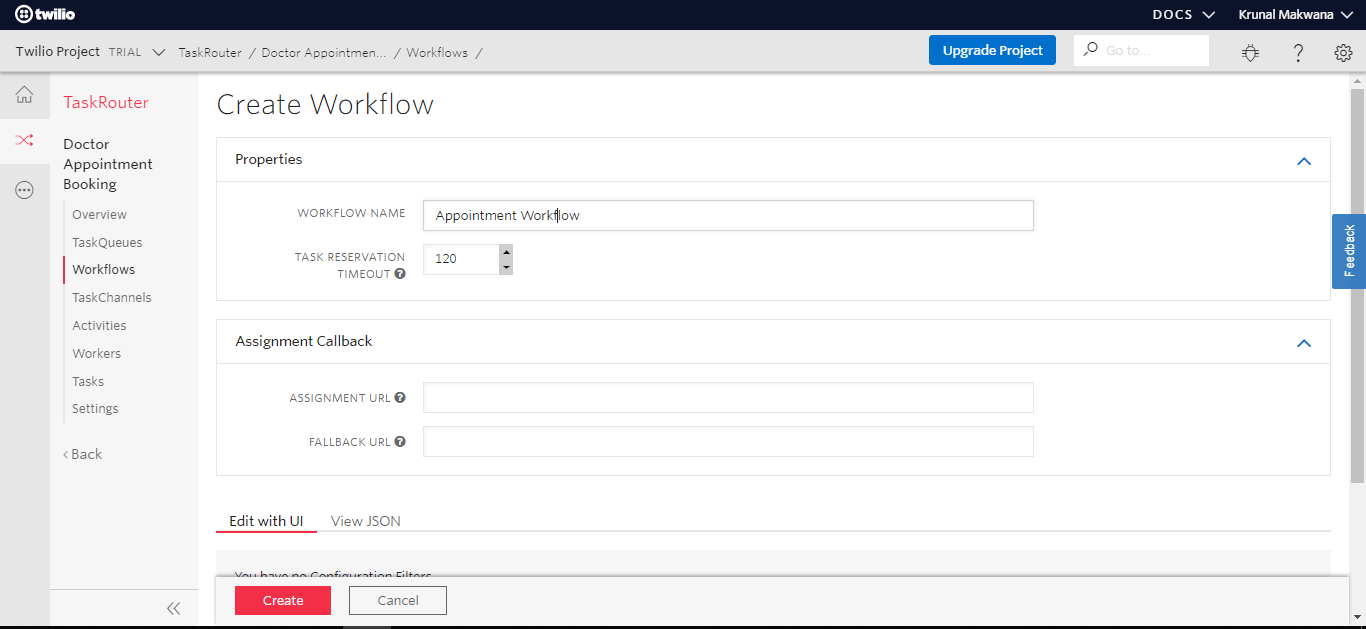
Task: Increase timeout using the stepper up arrow
Action: click(x=506, y=253)
